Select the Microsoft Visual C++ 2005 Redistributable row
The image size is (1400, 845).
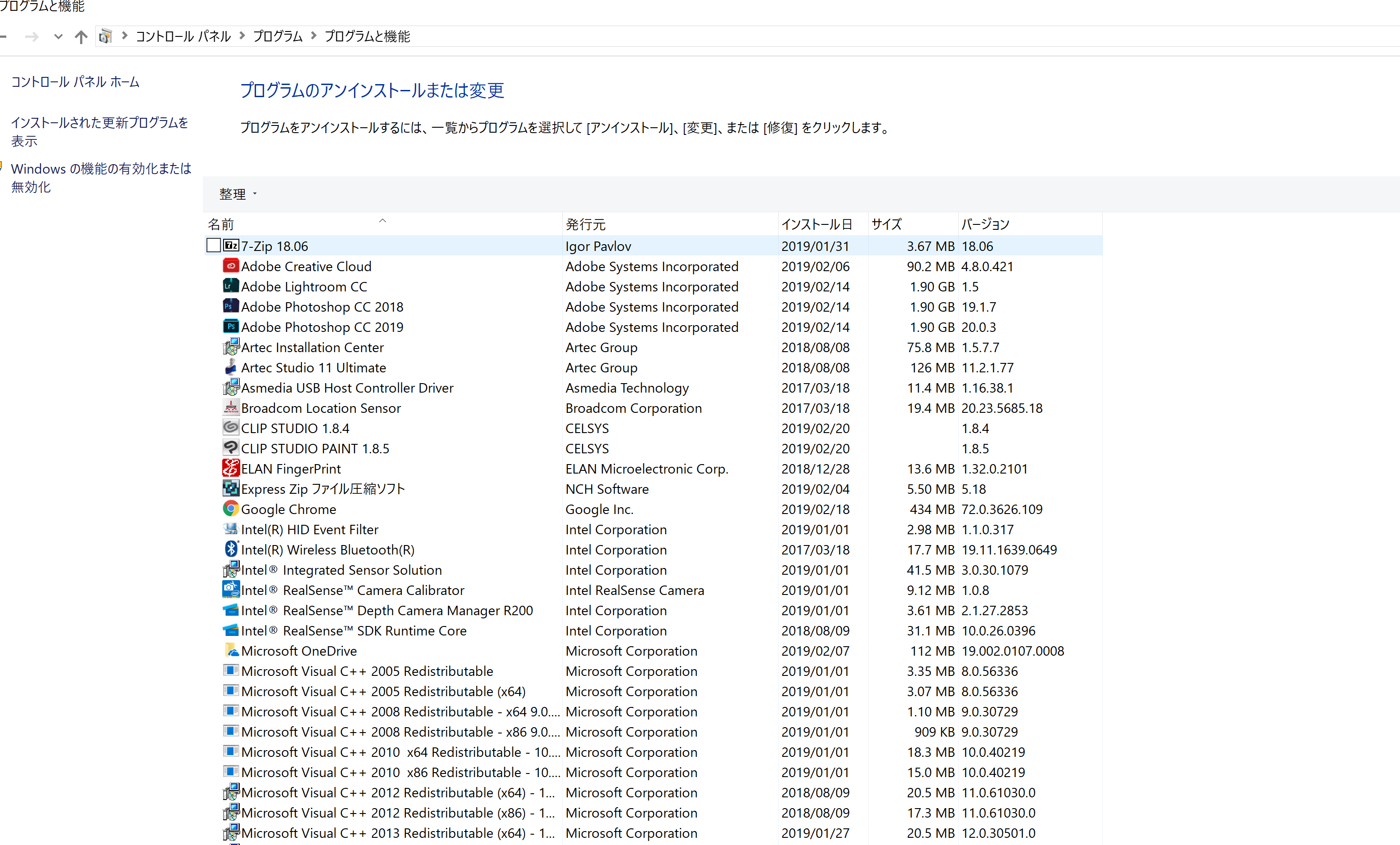pyautogui.click(x=653, y=671)
